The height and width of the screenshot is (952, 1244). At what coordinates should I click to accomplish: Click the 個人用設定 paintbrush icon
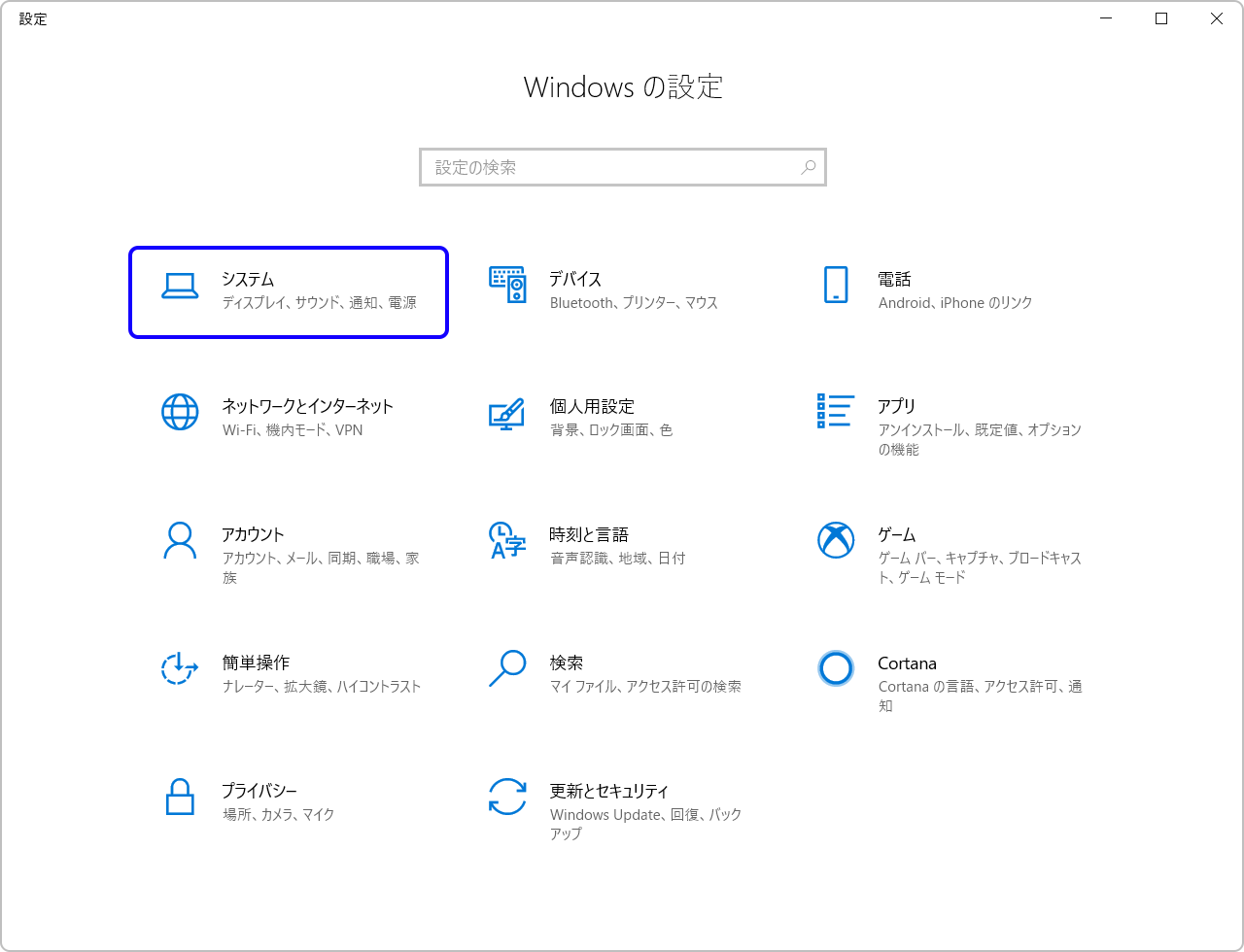pos(507,413)
